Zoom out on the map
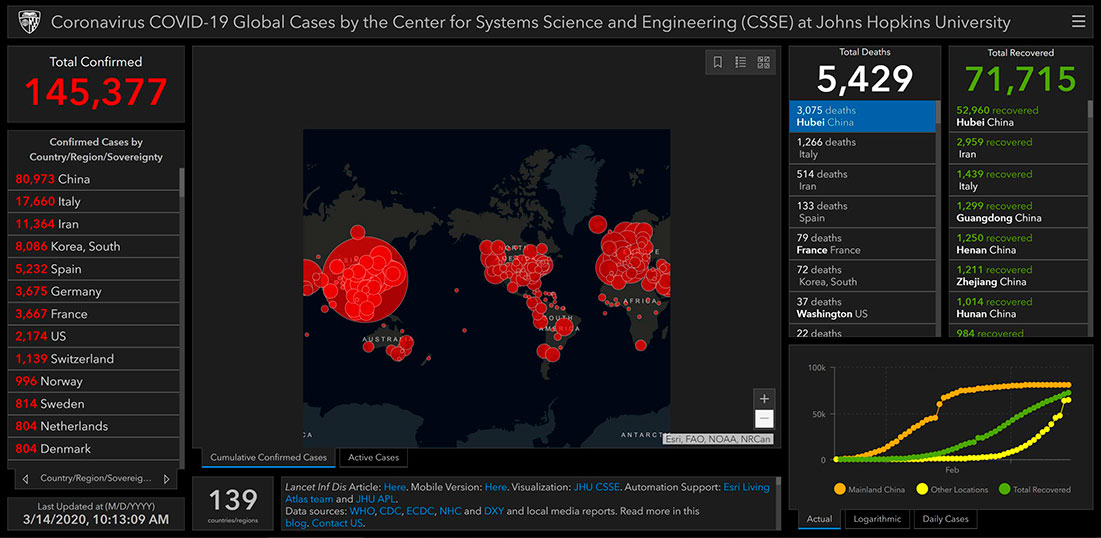The width and height of the screenshot is (1101, 538). pos(765,419)
